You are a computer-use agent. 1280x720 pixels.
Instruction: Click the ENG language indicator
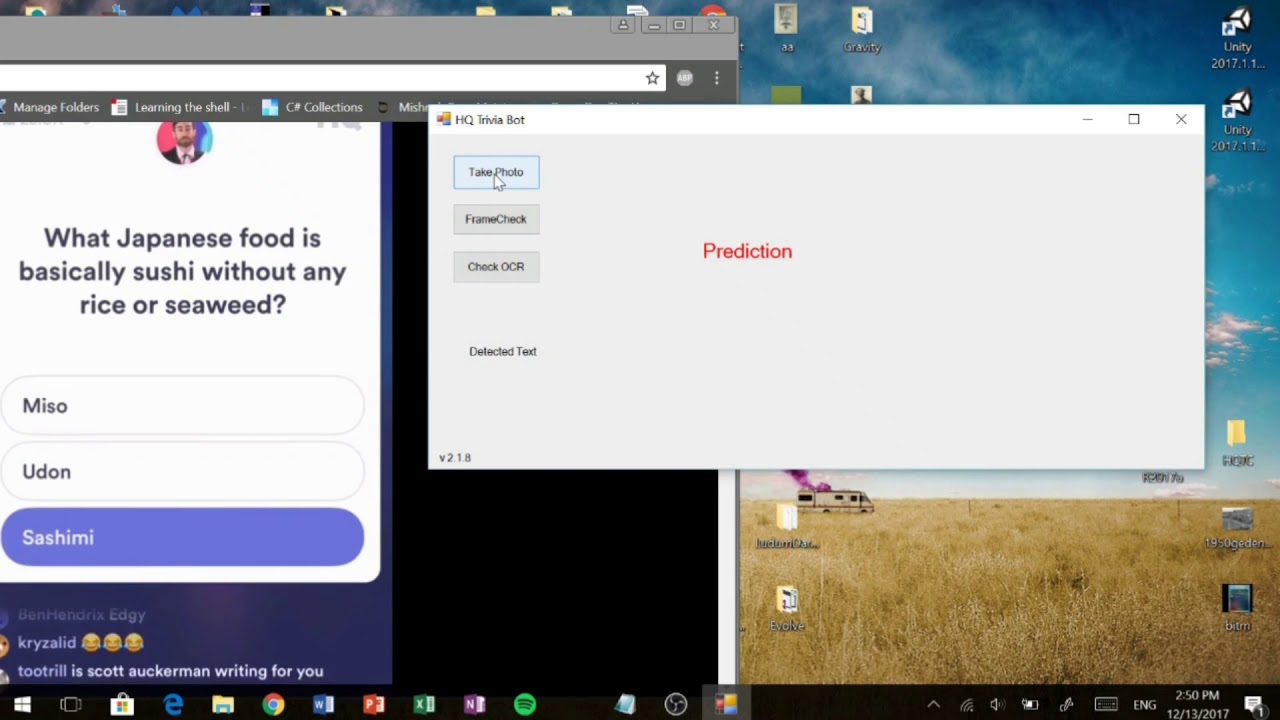point(1145,705)
